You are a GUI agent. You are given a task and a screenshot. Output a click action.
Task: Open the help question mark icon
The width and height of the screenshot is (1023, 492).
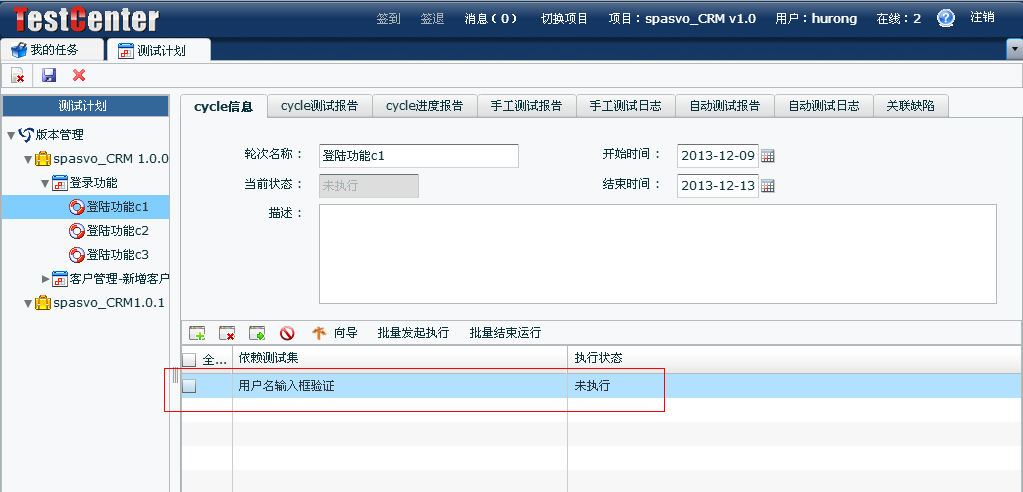click(x=945, y=18)
